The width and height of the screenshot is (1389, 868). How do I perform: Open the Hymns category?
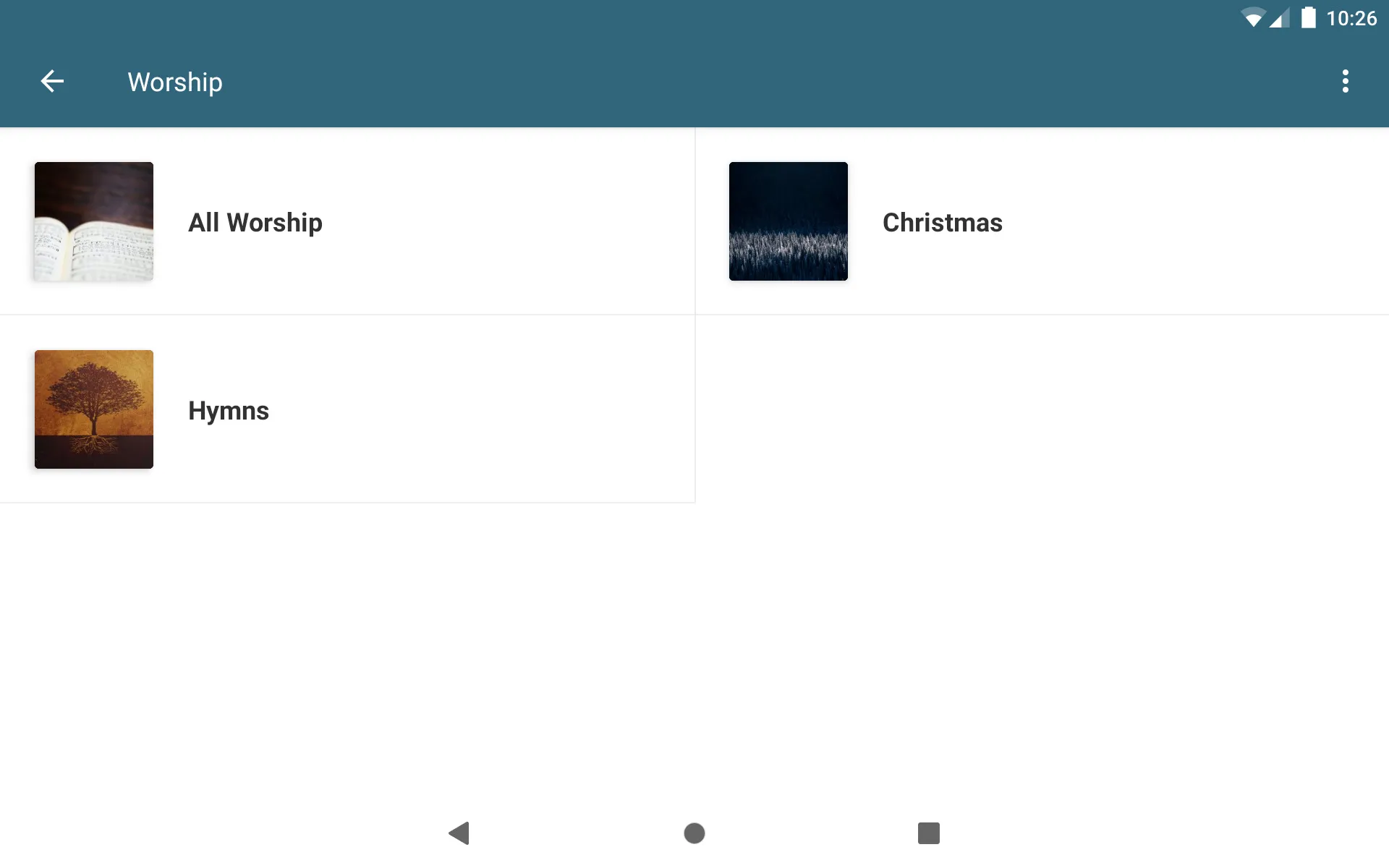point(229,409)
